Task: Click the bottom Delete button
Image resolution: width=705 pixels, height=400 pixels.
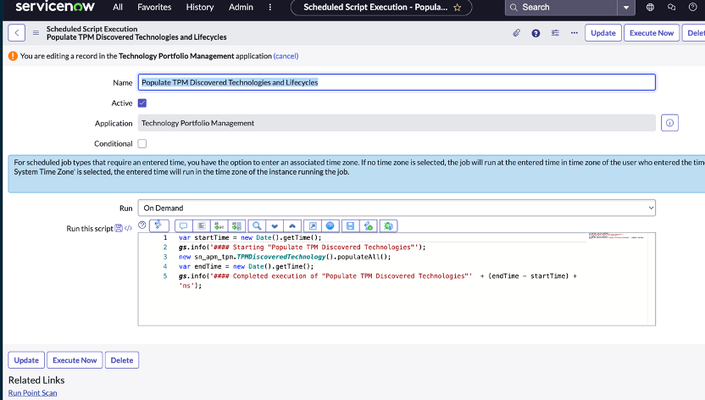Action: (122, 360)
